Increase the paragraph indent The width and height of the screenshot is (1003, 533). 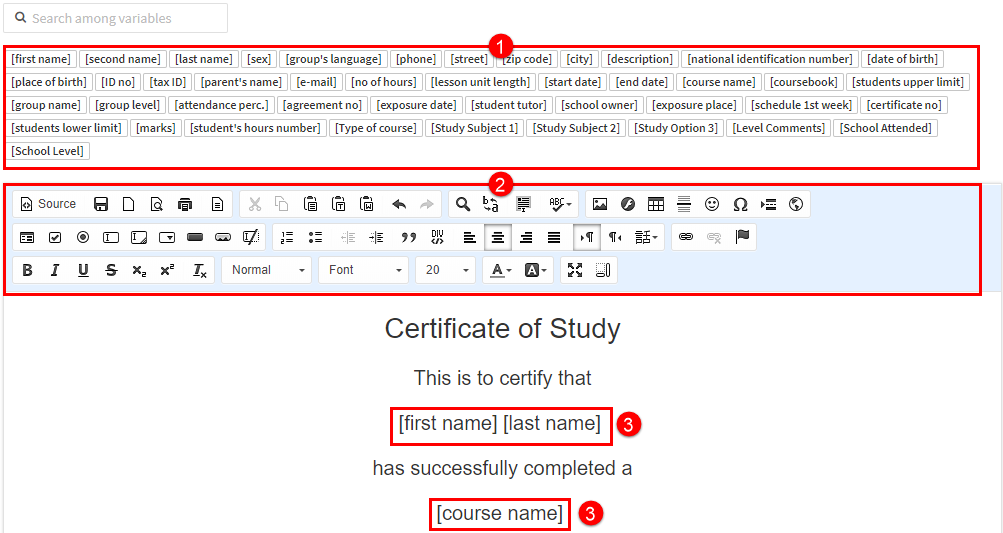pos(376,237)
